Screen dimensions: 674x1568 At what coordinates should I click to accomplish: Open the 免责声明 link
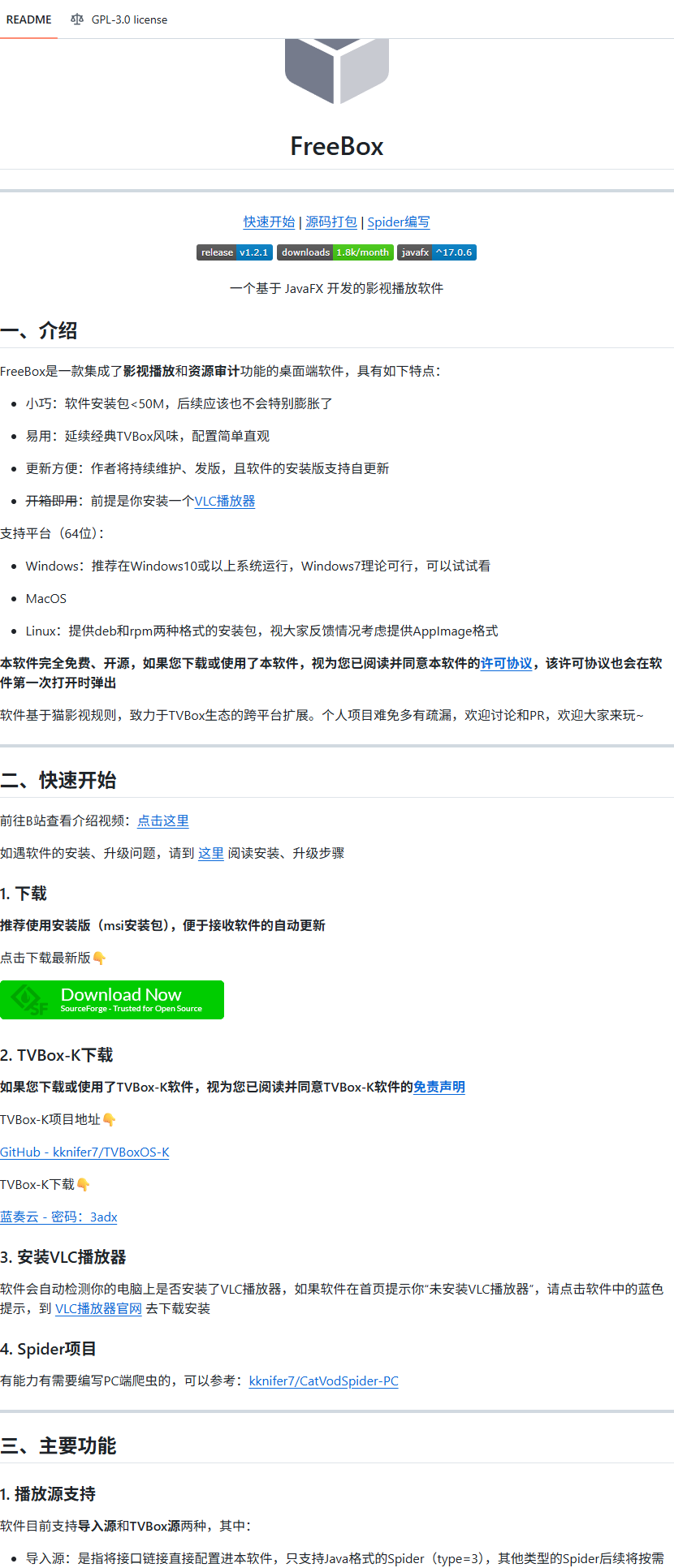(x=439, y=1087)
